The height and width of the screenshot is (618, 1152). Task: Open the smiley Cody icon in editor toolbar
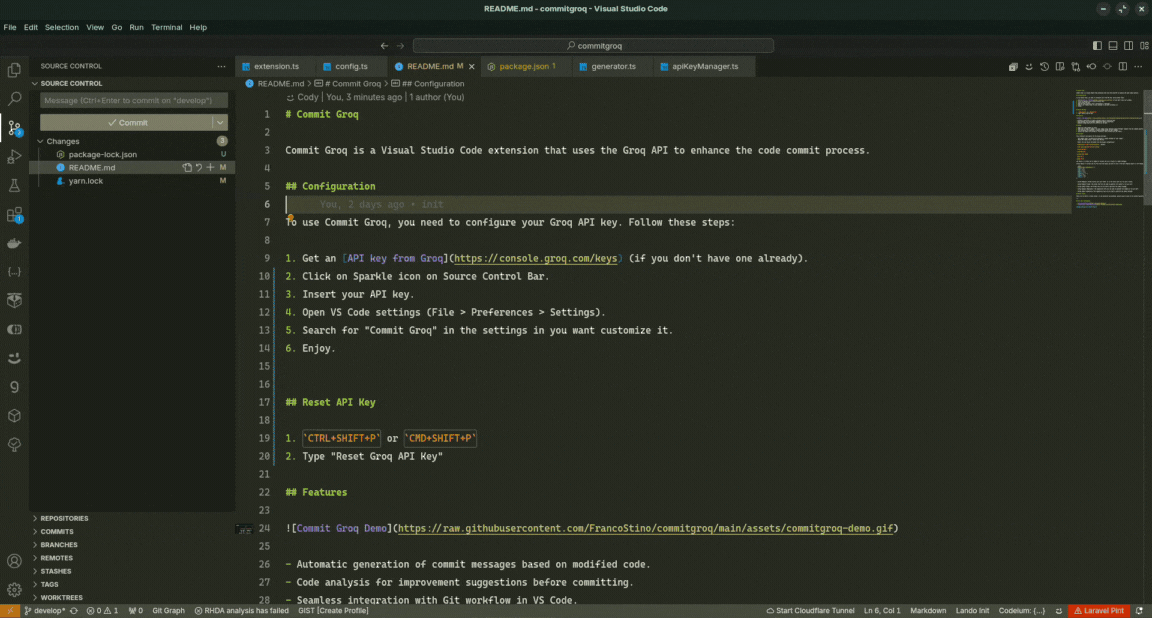1029,66
